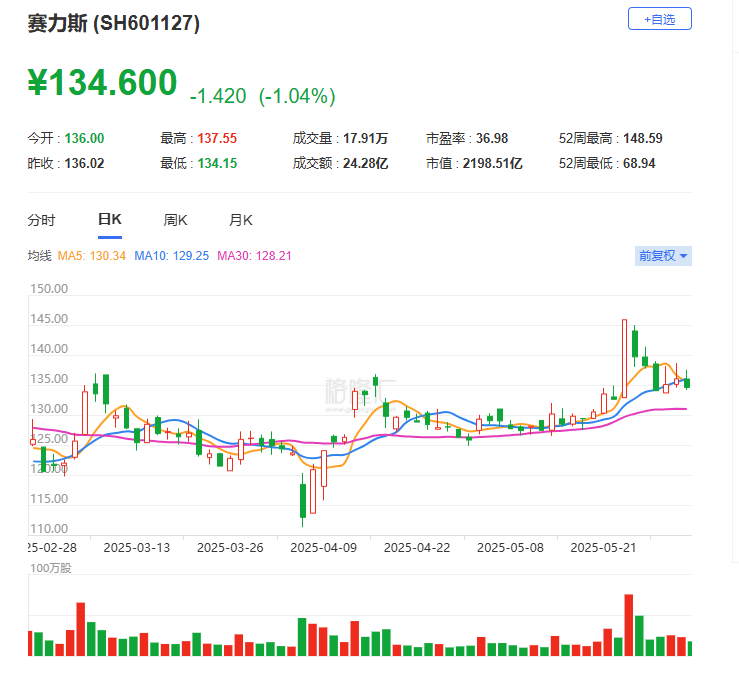The height and width of the screenshot is (679, 739).
Task: Switch to the 分时 intraday tab
Action: pos(41,220)
